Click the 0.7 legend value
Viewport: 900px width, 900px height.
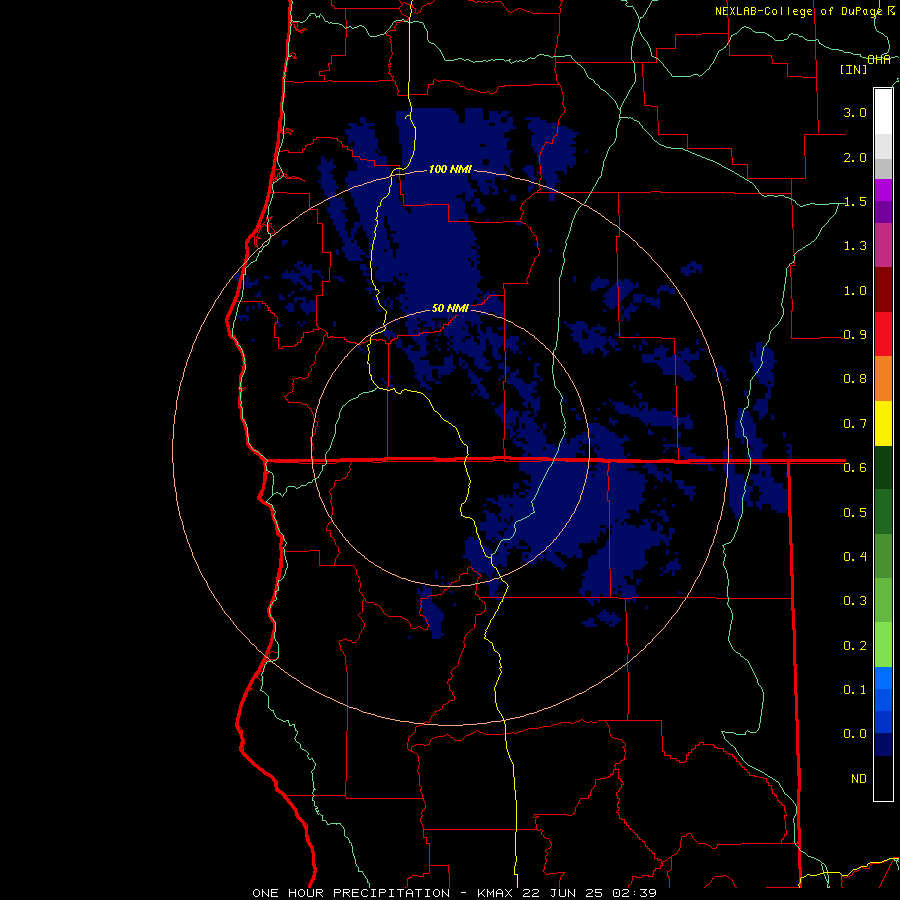(x=855, y=424)
